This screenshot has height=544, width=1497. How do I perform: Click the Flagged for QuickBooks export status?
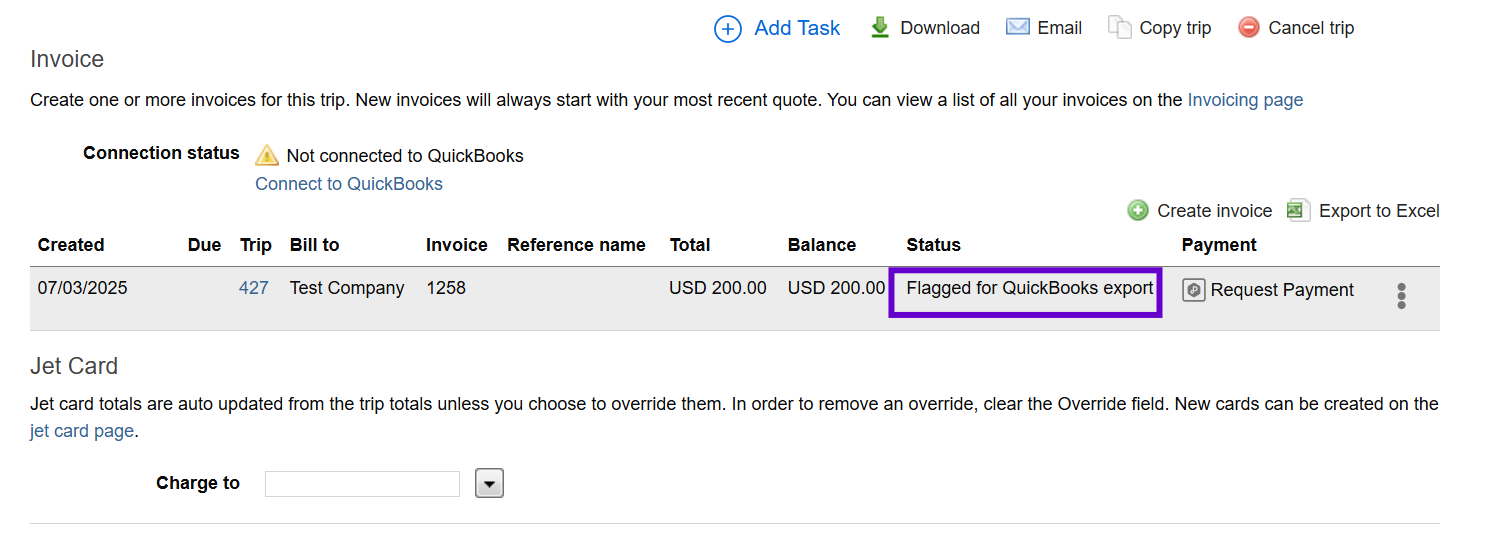(1030, 288)
